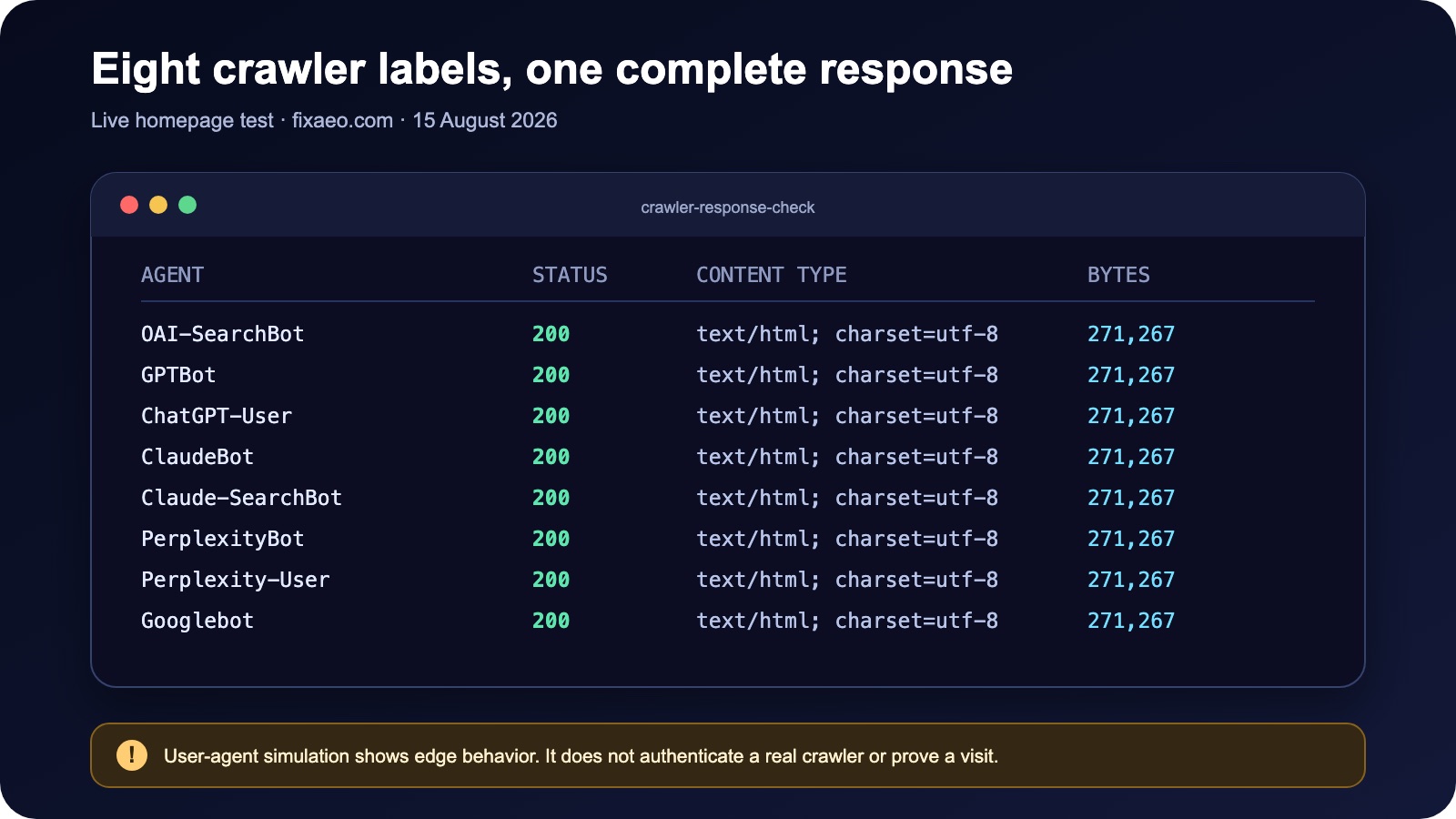Click the AGENT column header
1456x819 pixels.
coord(172,275)
